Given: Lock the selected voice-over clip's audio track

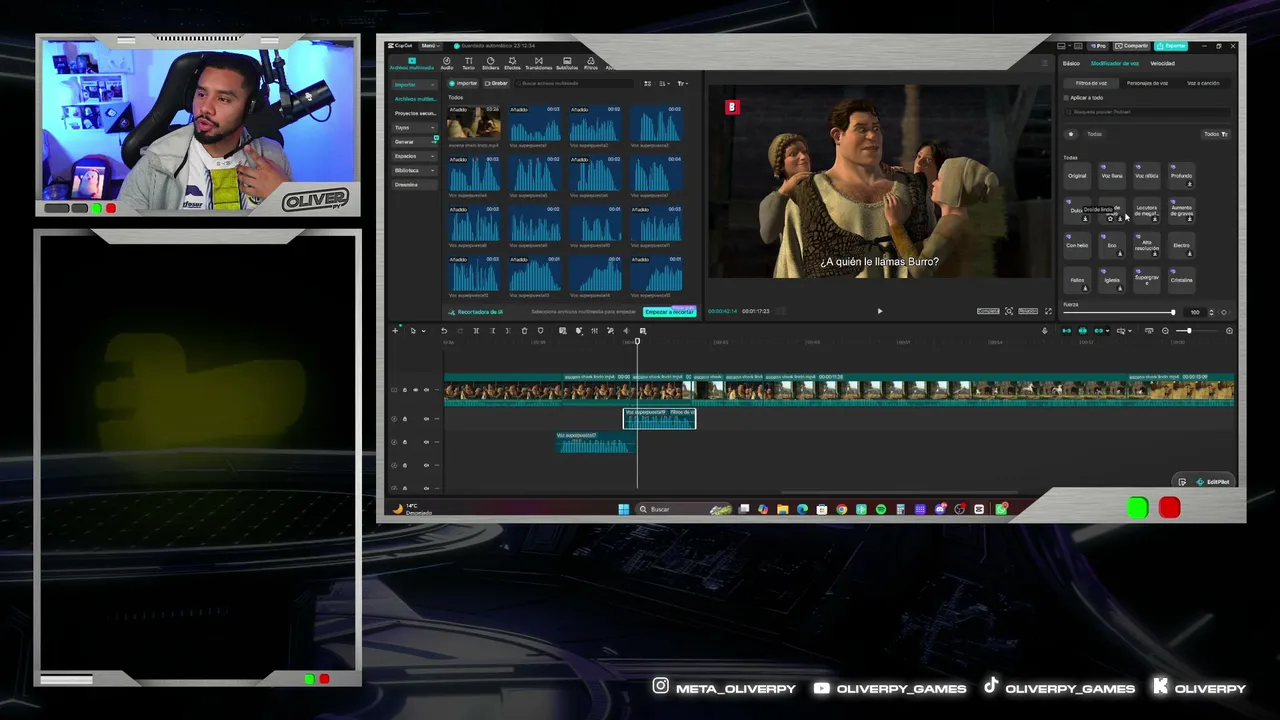Looking at the screenshot, I should coord(404,419).
